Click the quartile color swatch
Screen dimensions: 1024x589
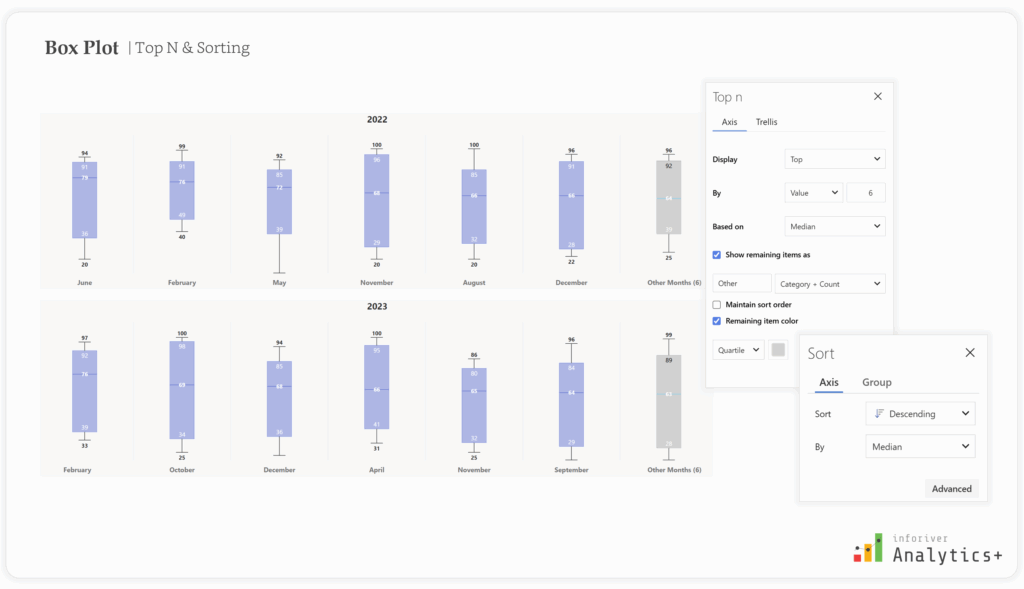pyautogui.click(x=778, y=349)
